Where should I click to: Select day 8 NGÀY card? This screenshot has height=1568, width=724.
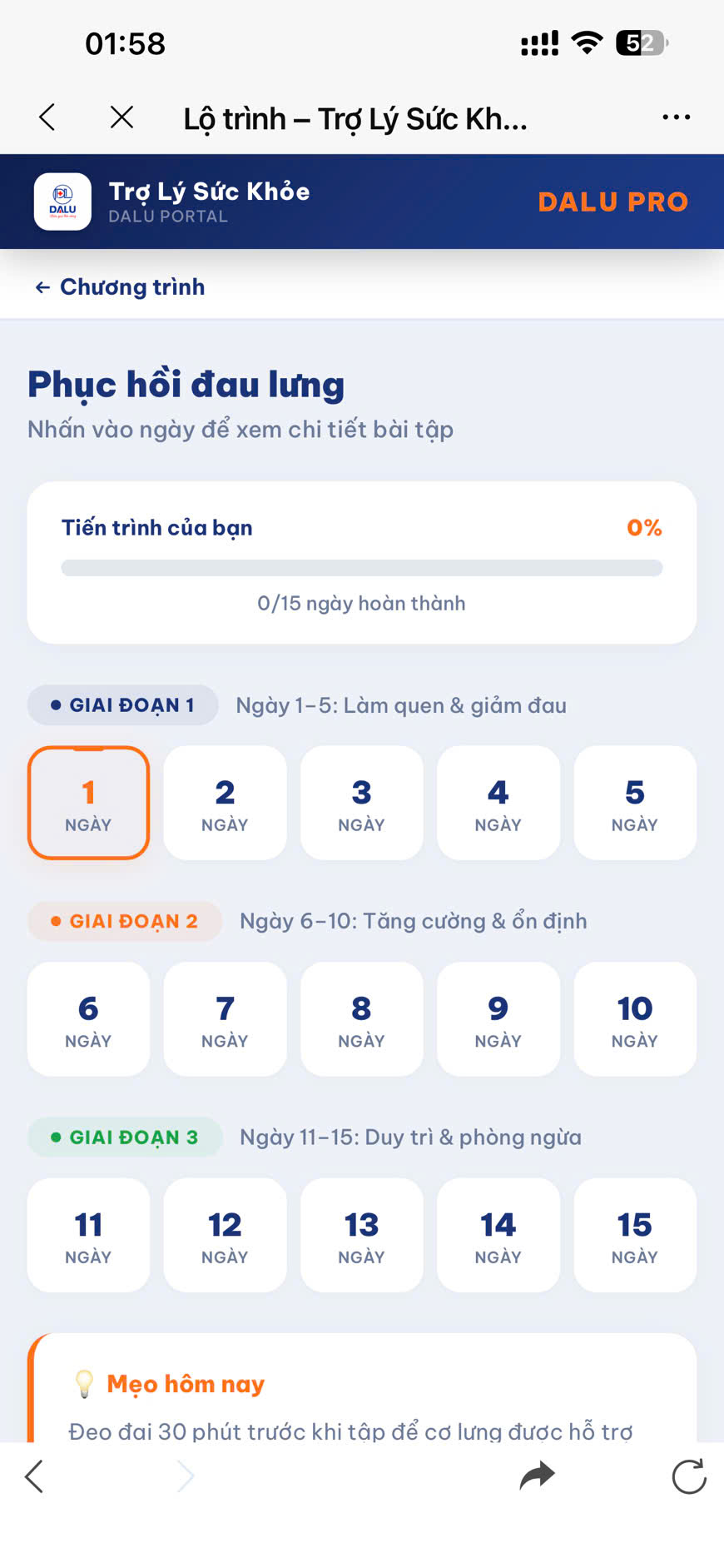coord(361,1018)
